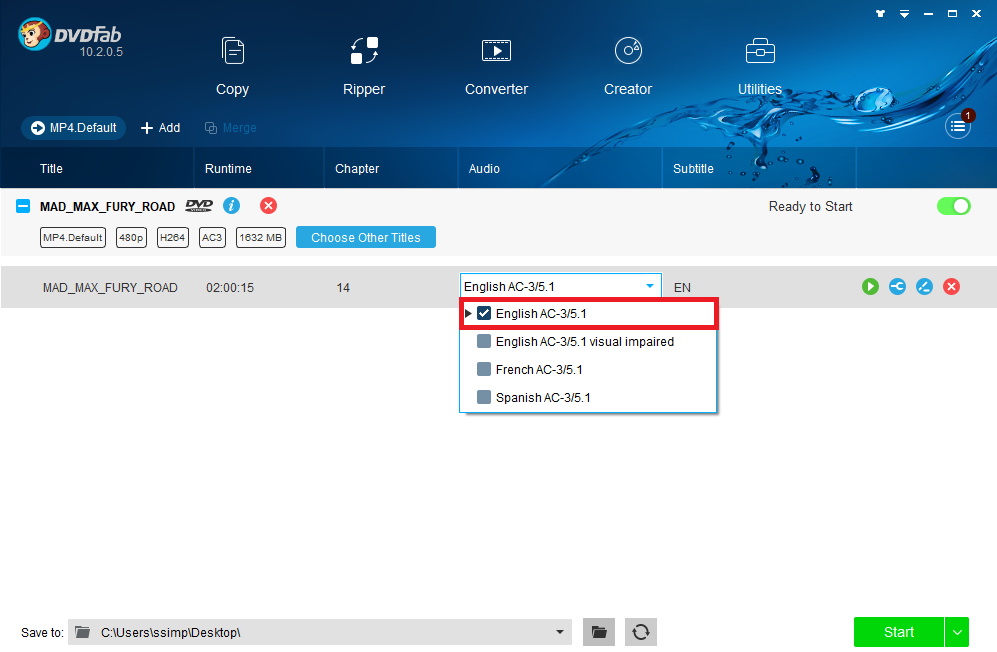Viewport: 997px width, 652px height.
Task: Click Choose Other Titles
Action: point(366,237)
